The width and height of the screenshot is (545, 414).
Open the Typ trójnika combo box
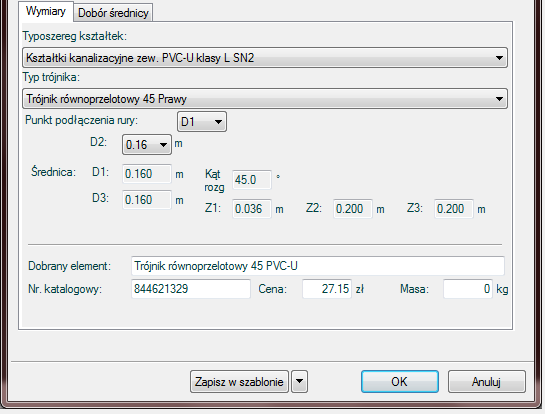point(265,99)
